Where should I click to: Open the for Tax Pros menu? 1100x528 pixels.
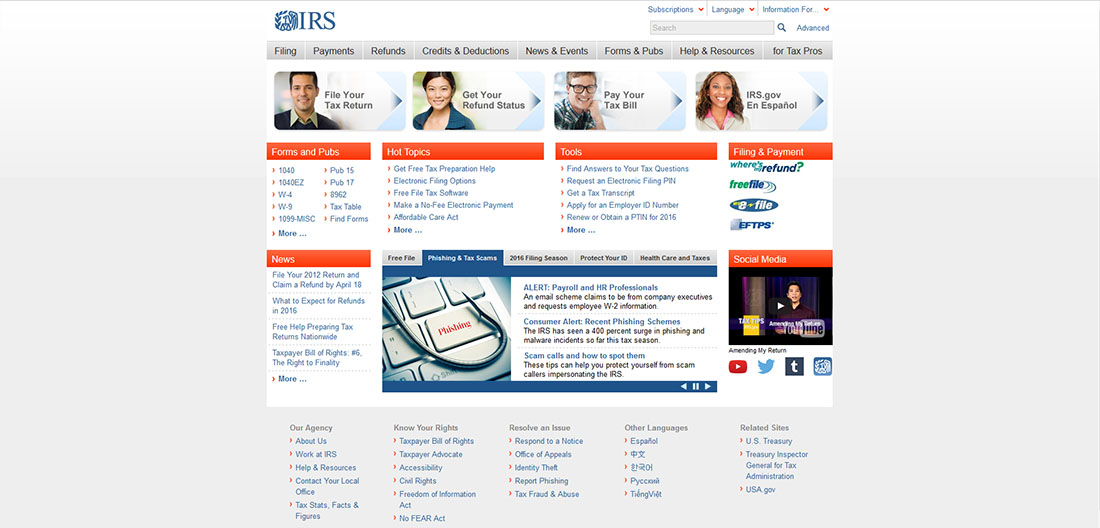798,51
